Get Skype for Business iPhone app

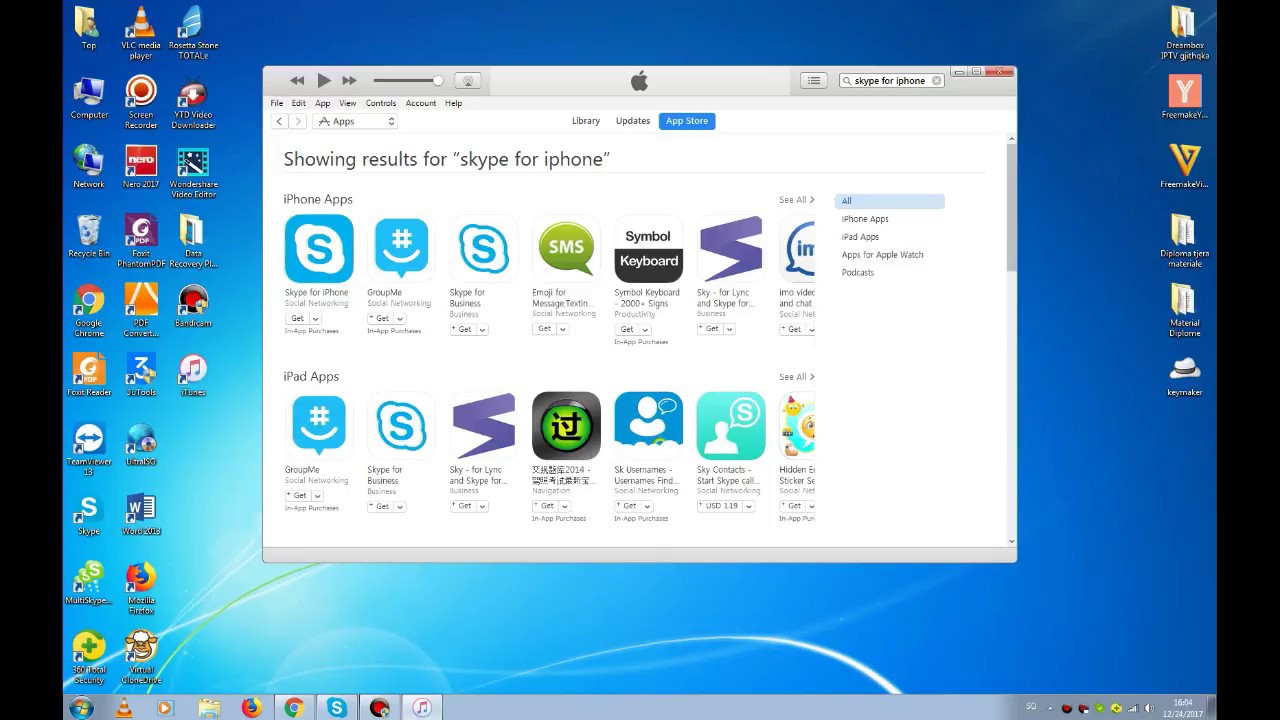[463, 329]
